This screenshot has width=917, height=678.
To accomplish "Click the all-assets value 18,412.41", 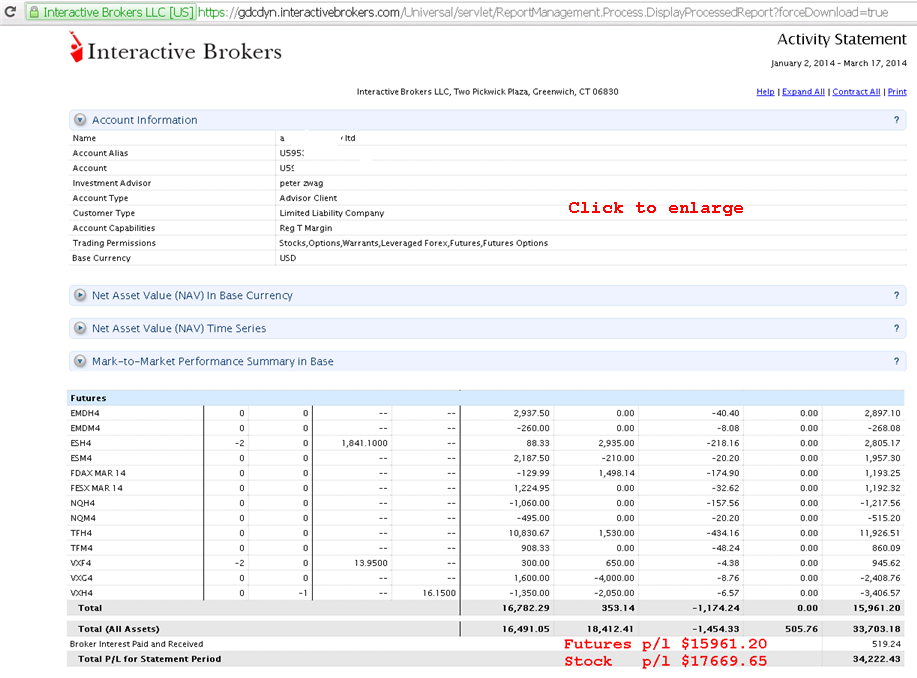I will pos(610,629).
